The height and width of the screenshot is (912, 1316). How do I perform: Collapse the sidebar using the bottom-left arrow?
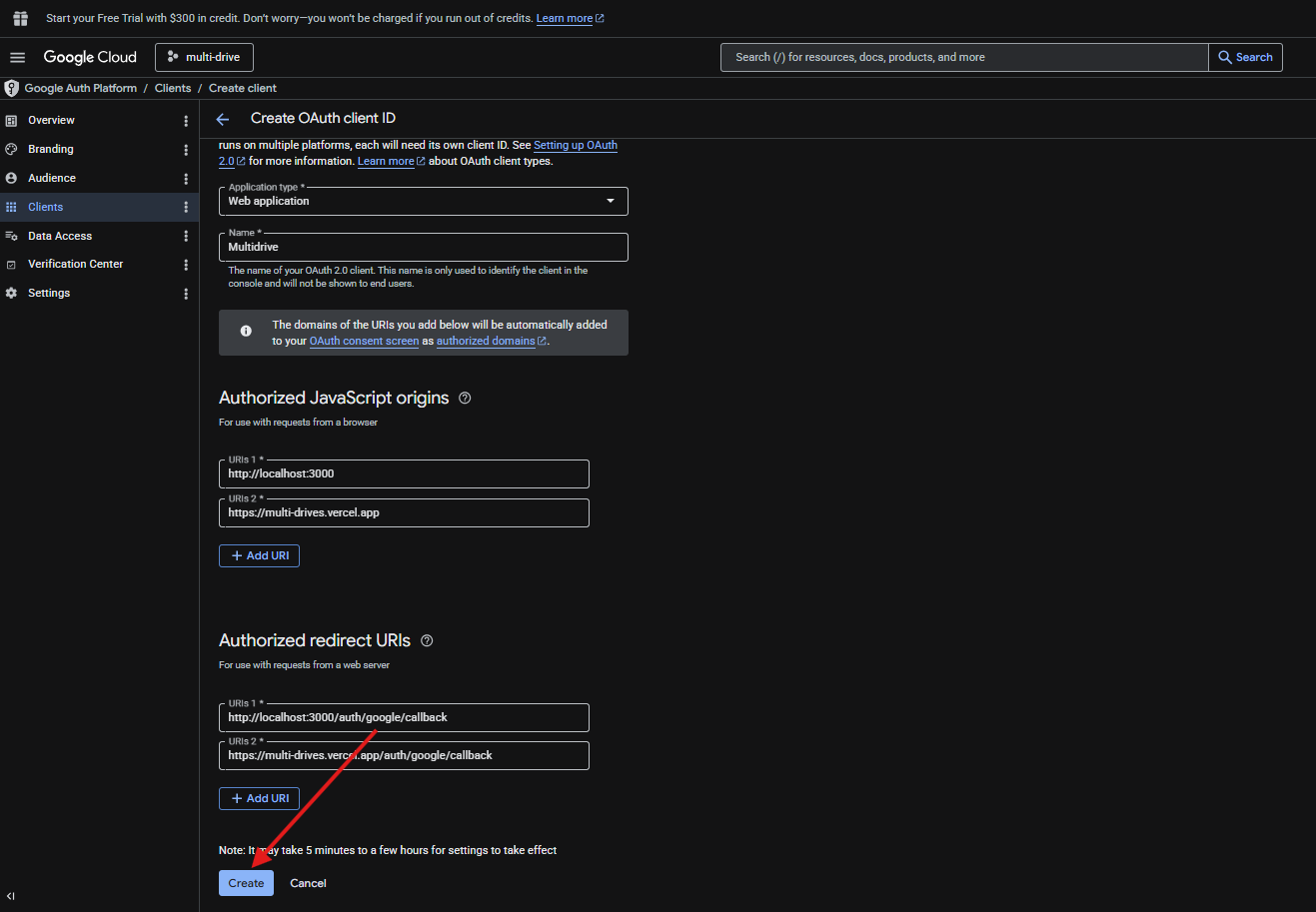pos(11,896)
